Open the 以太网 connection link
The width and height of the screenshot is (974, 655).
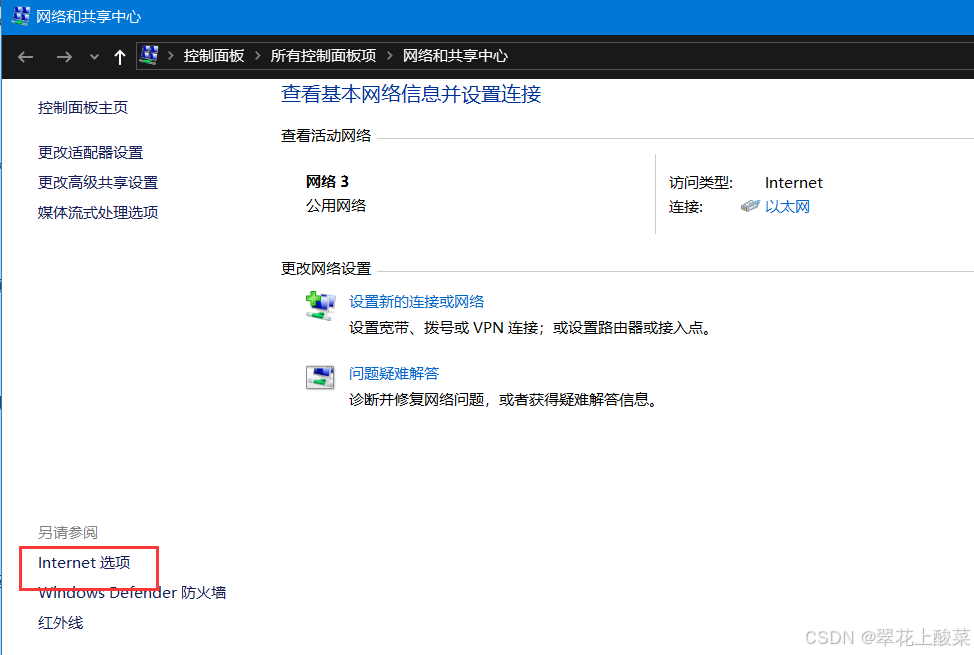(x=787, y=207)
